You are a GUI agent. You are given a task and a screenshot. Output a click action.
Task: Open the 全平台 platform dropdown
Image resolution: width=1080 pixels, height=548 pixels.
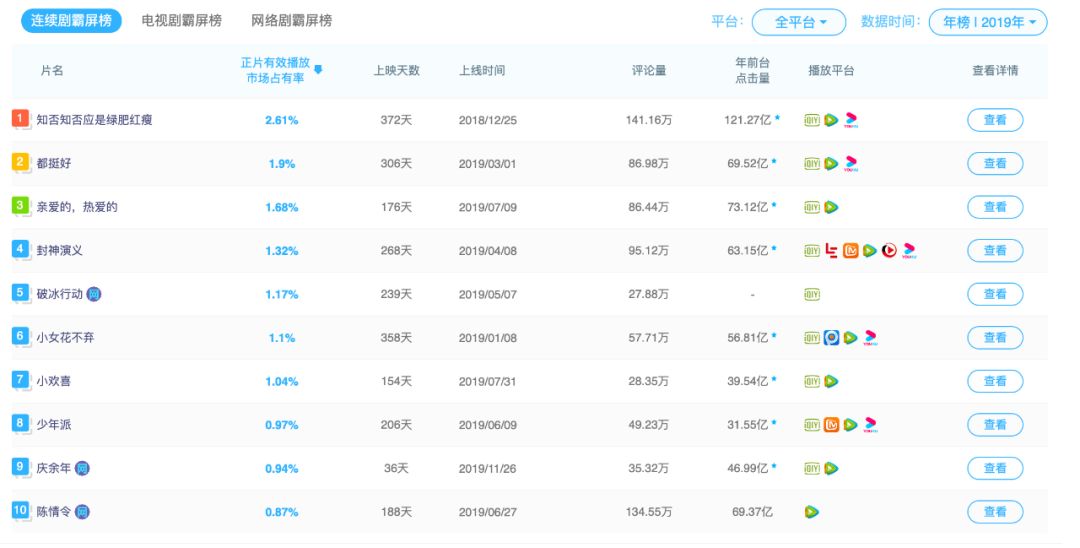click(798, 22)
